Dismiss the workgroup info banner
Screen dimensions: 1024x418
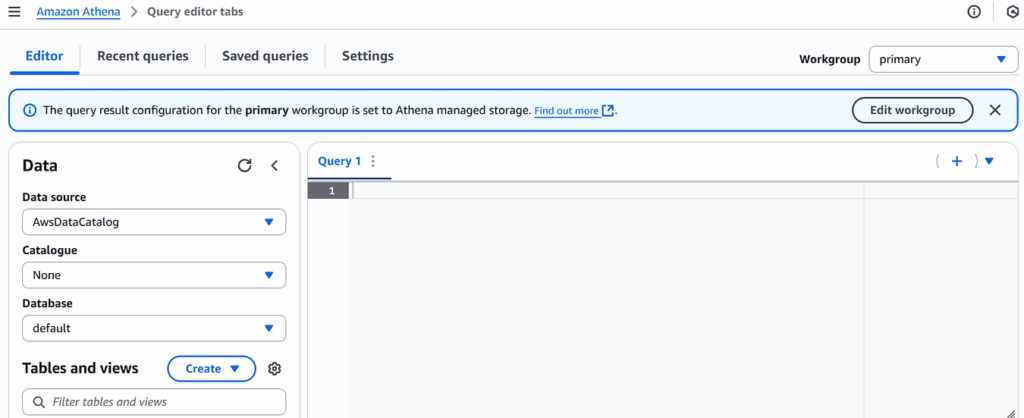[995, 110]
